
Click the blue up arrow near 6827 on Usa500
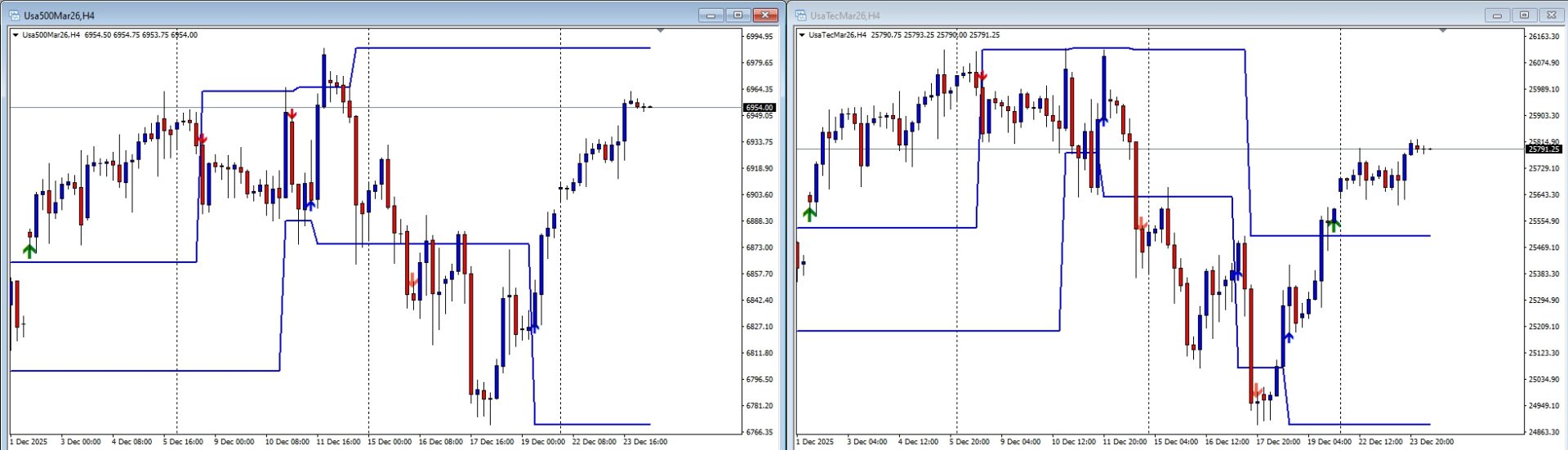tap(533, 327)
